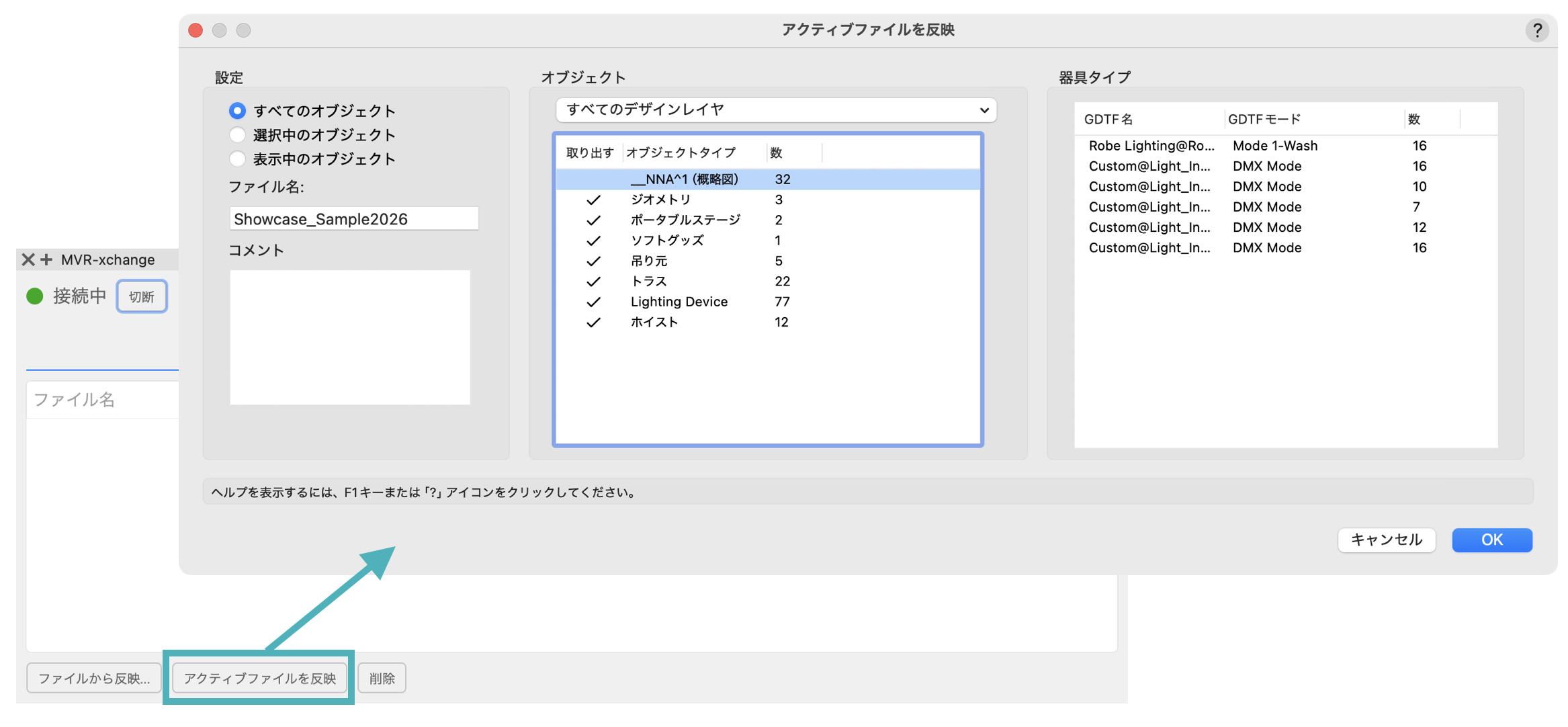Choose 表示中のオブジェクト radio option

tap(237, 159)
